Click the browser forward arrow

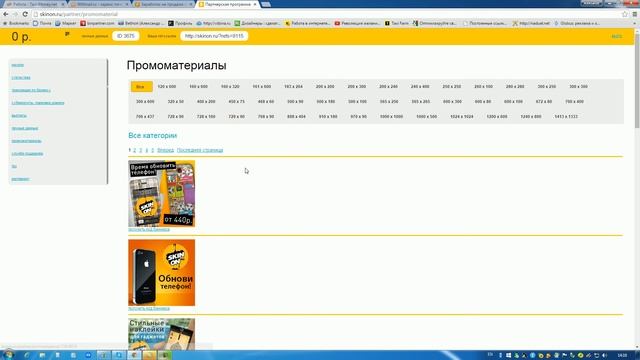click(15, 14)
